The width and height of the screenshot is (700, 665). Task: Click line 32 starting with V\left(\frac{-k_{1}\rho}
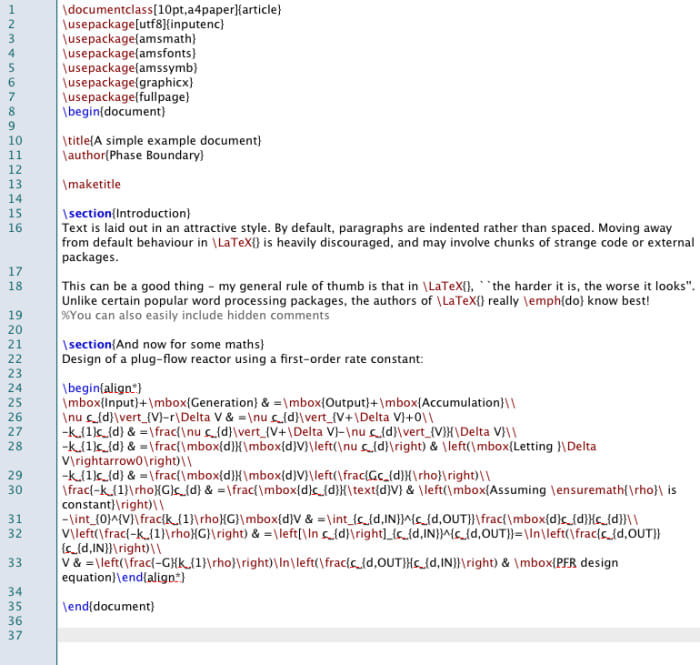(361, 541)
